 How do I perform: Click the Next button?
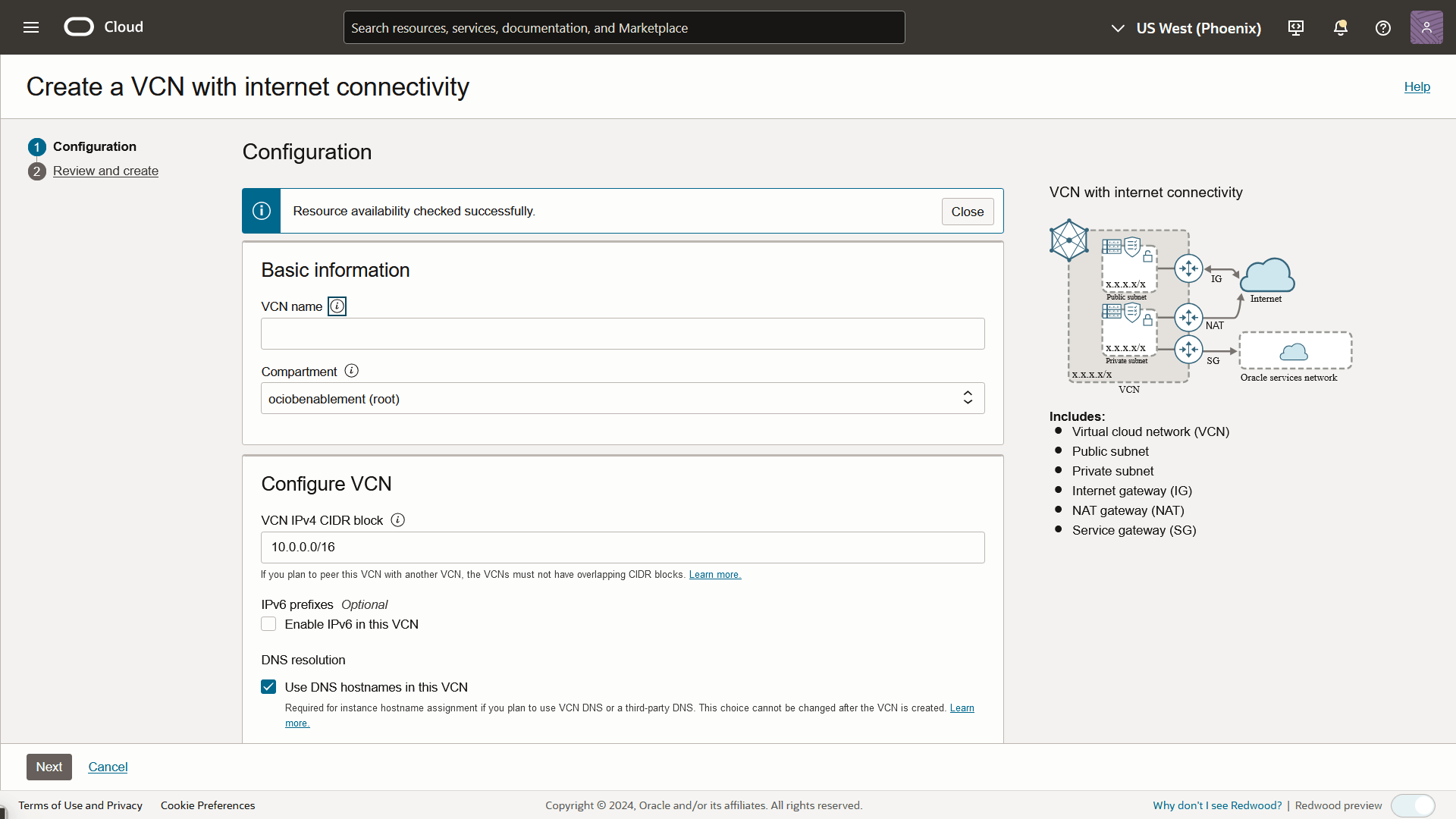tap(49, 767)
